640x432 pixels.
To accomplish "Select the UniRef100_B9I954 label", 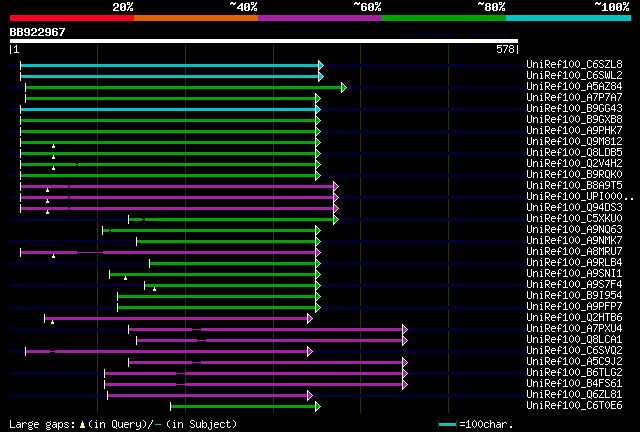I will (574, 296).
